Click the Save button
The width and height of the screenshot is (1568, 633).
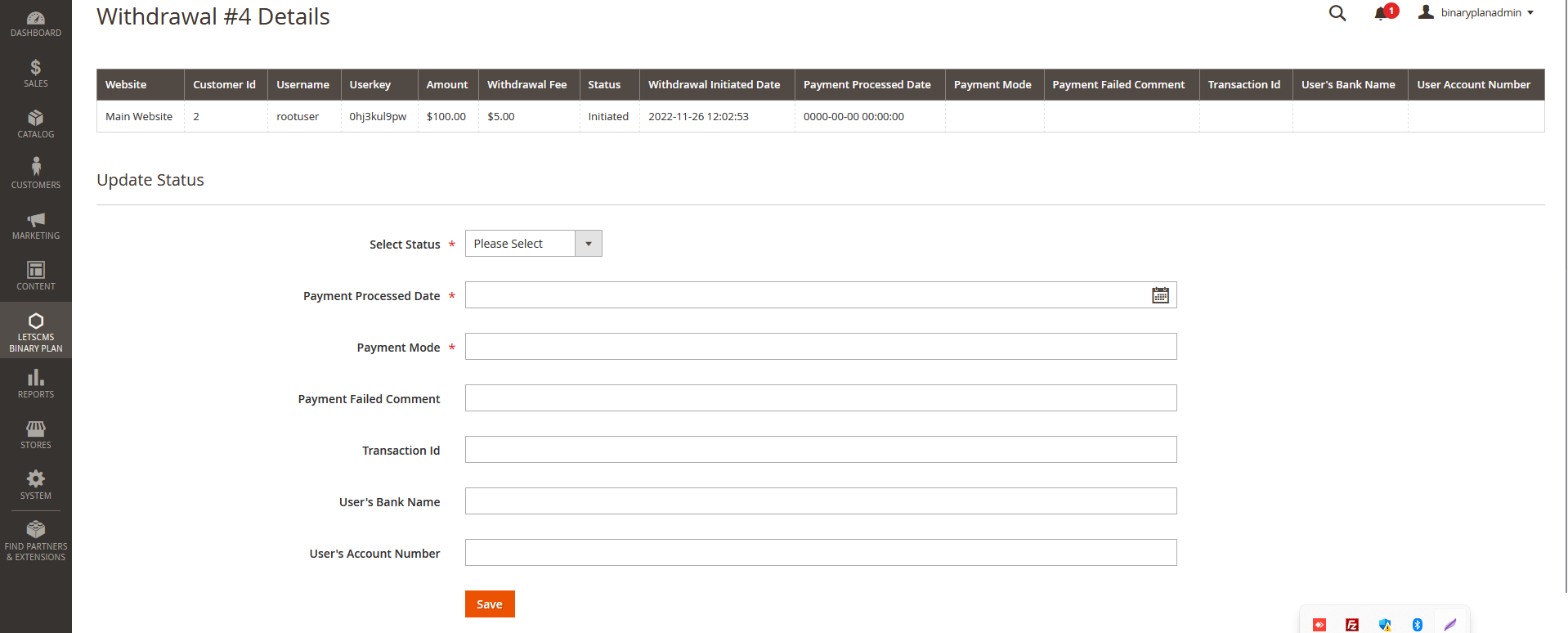[x=490, y=604]
